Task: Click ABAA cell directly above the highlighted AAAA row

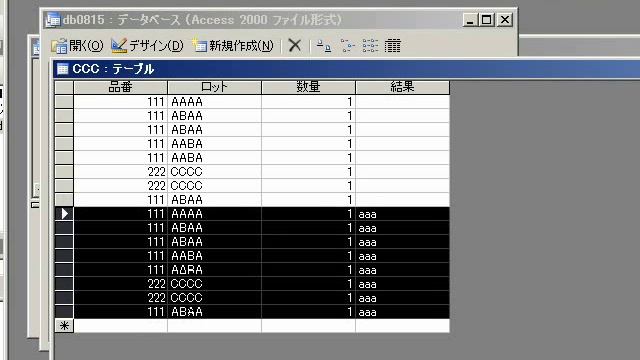Action: [x=214, y=200]
